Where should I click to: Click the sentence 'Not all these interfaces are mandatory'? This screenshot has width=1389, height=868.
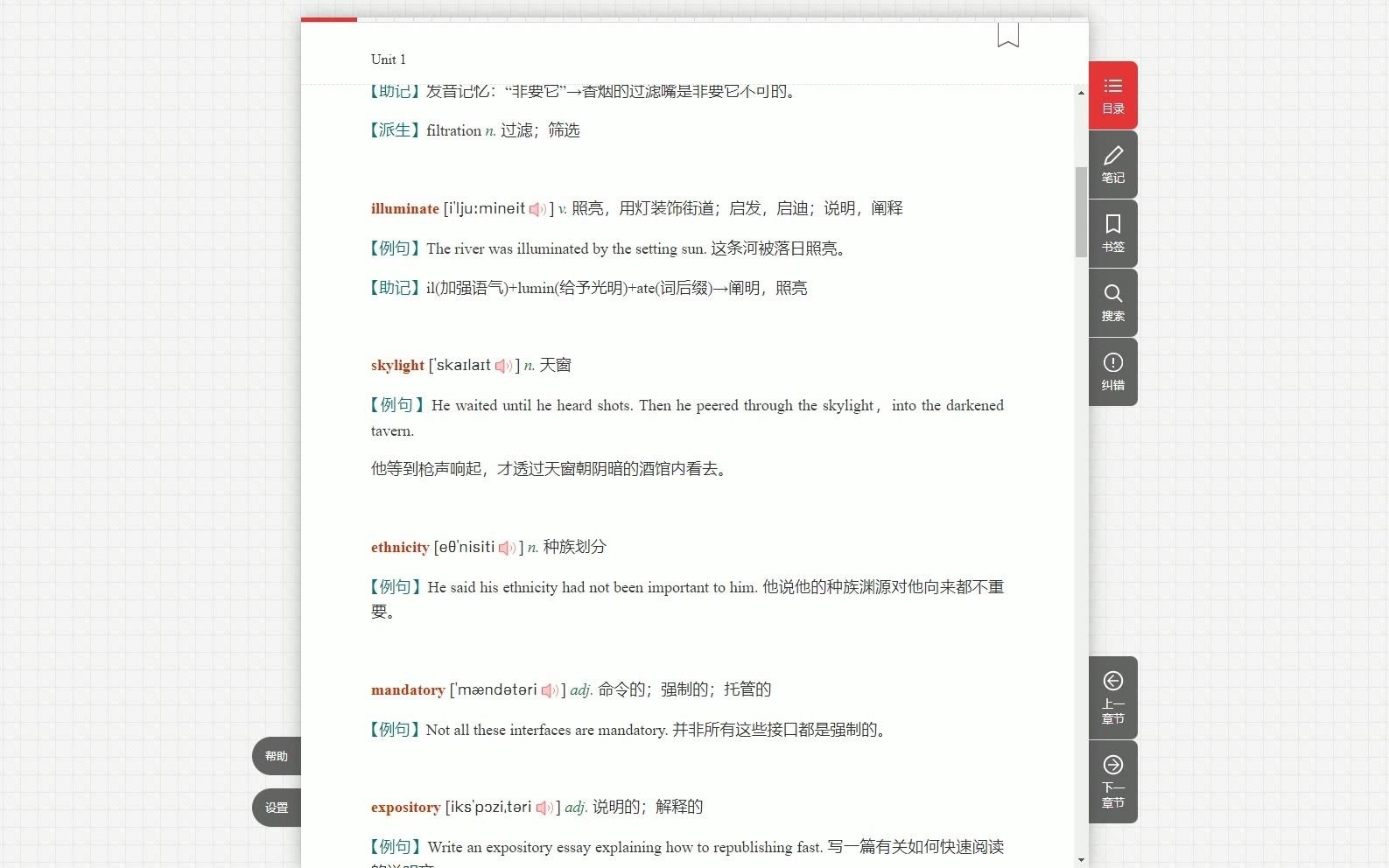547,730
